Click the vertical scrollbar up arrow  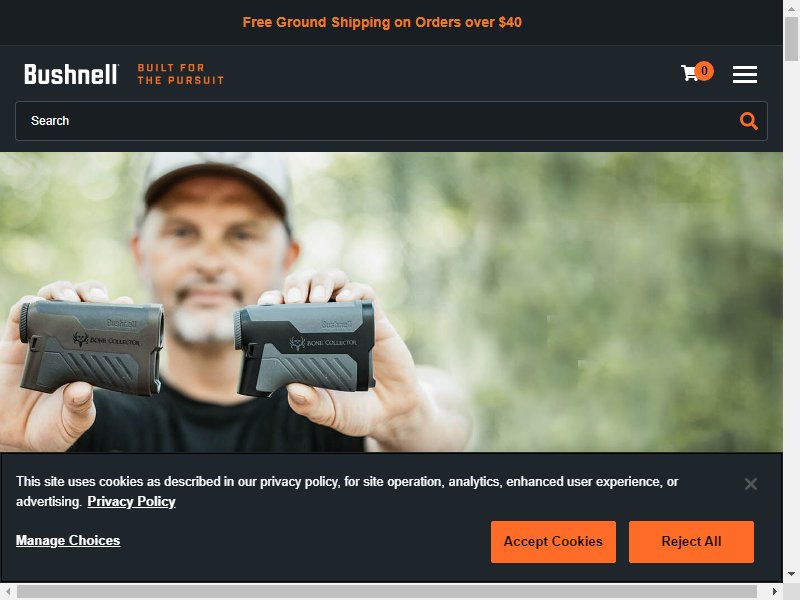click(791, 9)
